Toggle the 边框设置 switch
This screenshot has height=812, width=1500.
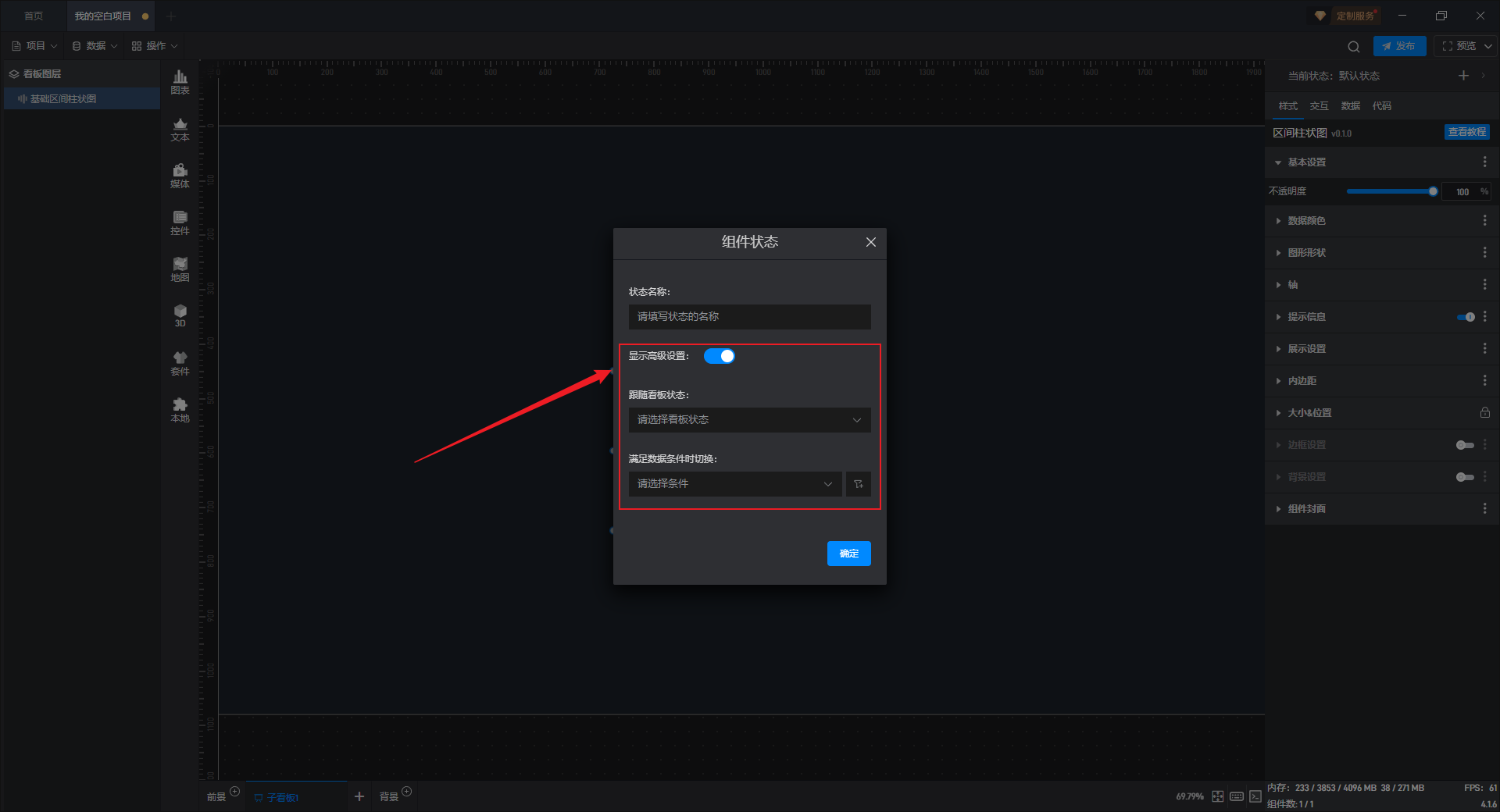1466,445
